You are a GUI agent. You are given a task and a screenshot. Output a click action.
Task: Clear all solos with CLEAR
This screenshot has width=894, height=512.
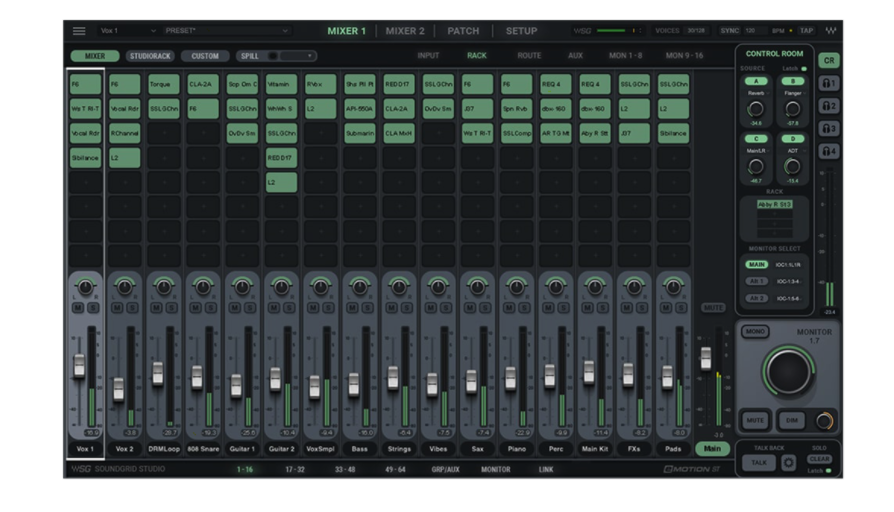pyautogui.click(x=819, y=459)
